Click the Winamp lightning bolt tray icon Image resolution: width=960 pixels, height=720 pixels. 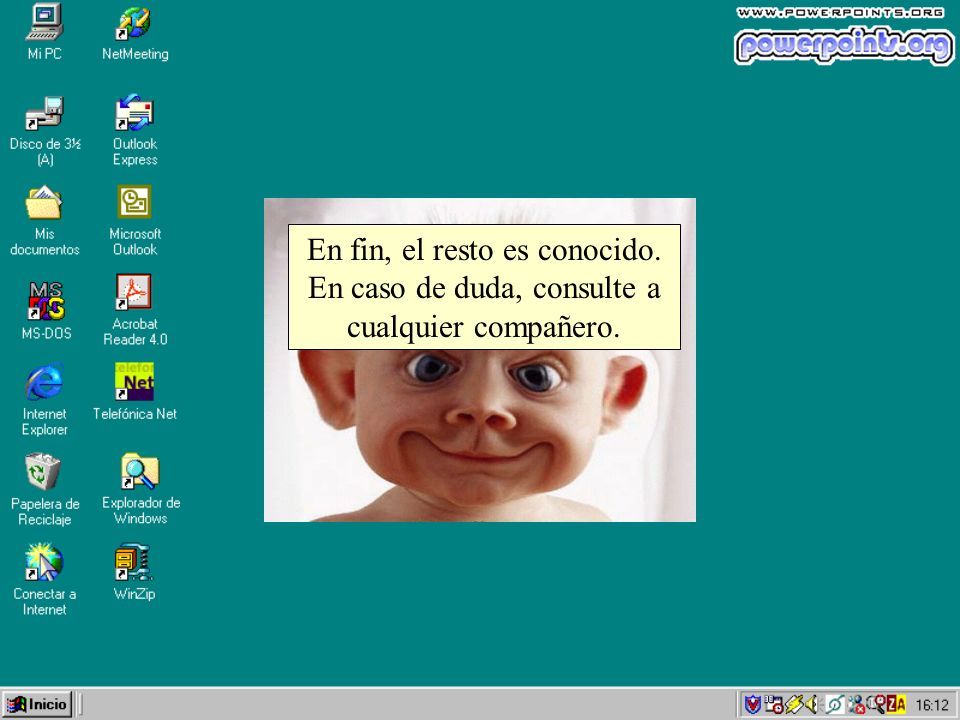pyautogui.click(x=794, y=705)
